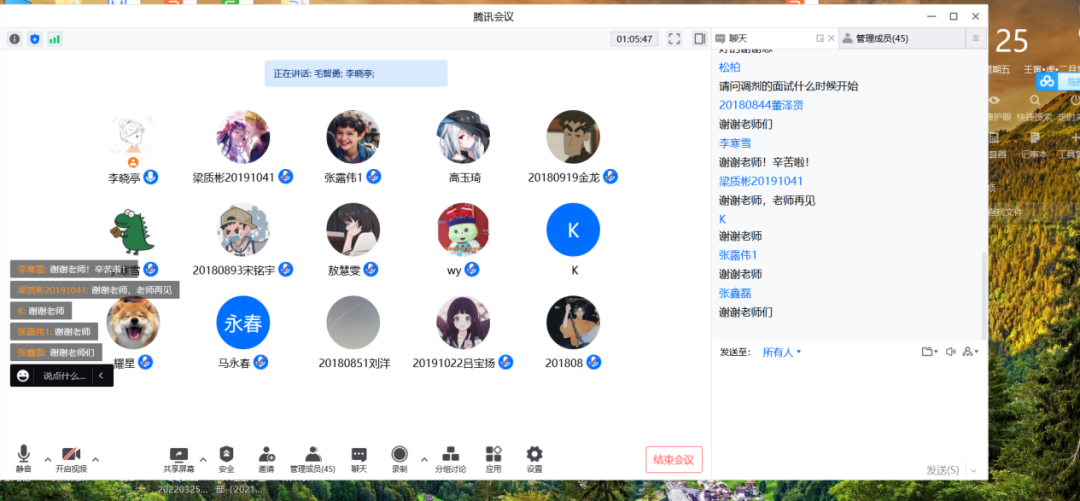Screen dimensions: 1080x501
Task: Expand the arrow next to 静音
Action: coord(47,460)
